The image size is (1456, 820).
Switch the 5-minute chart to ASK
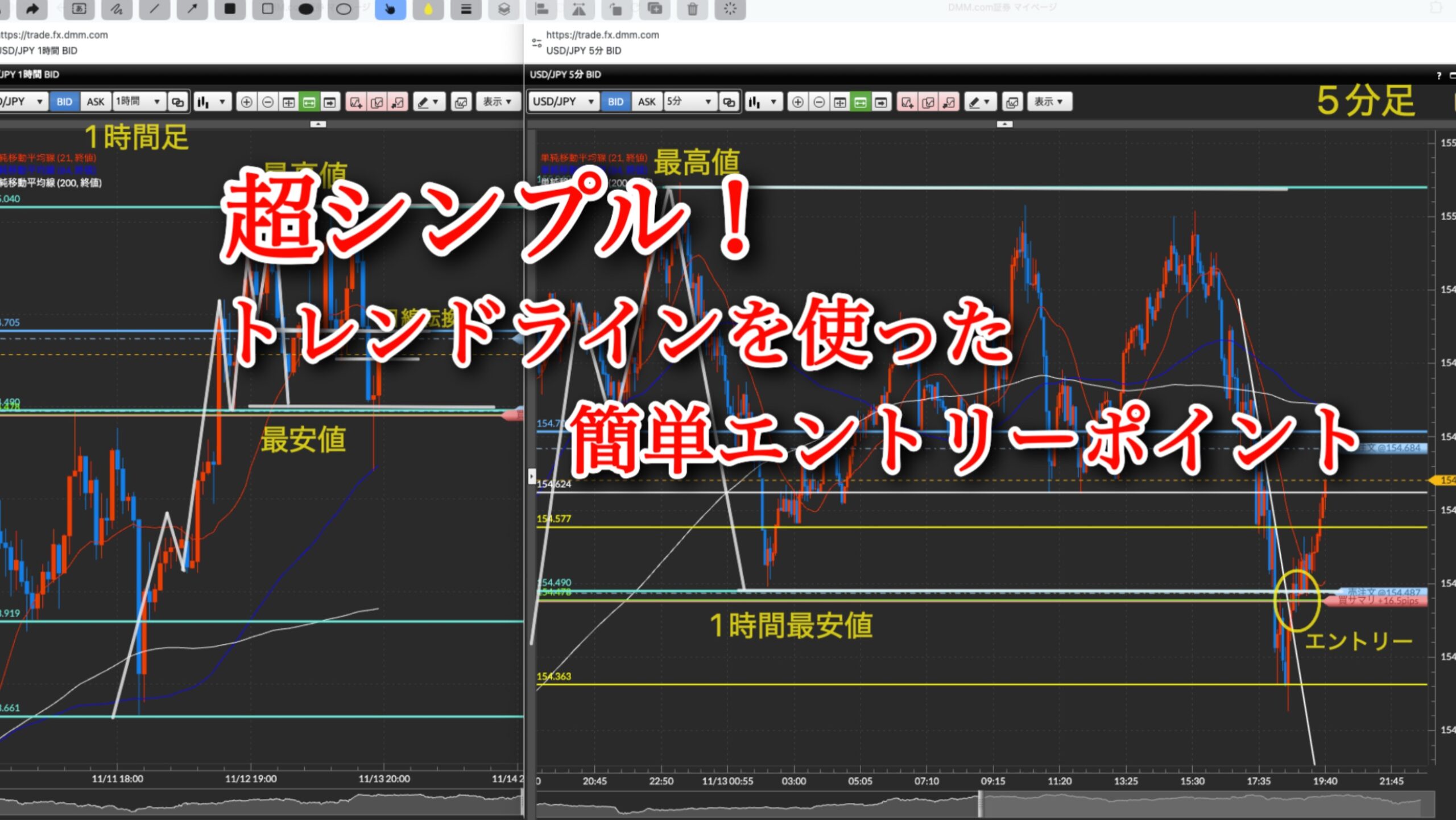tap(646, 102)
